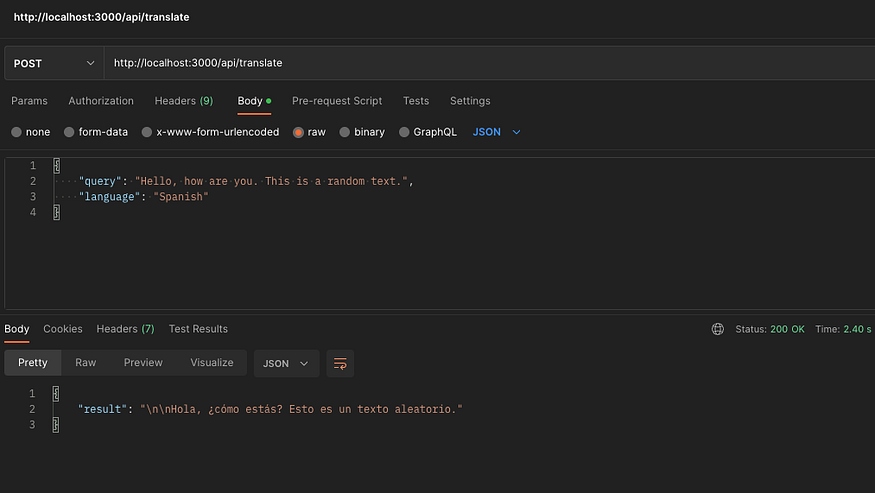Screen dimensions: 875x493
Task: Select the binary body radio button
Action: tap(345, 132)
